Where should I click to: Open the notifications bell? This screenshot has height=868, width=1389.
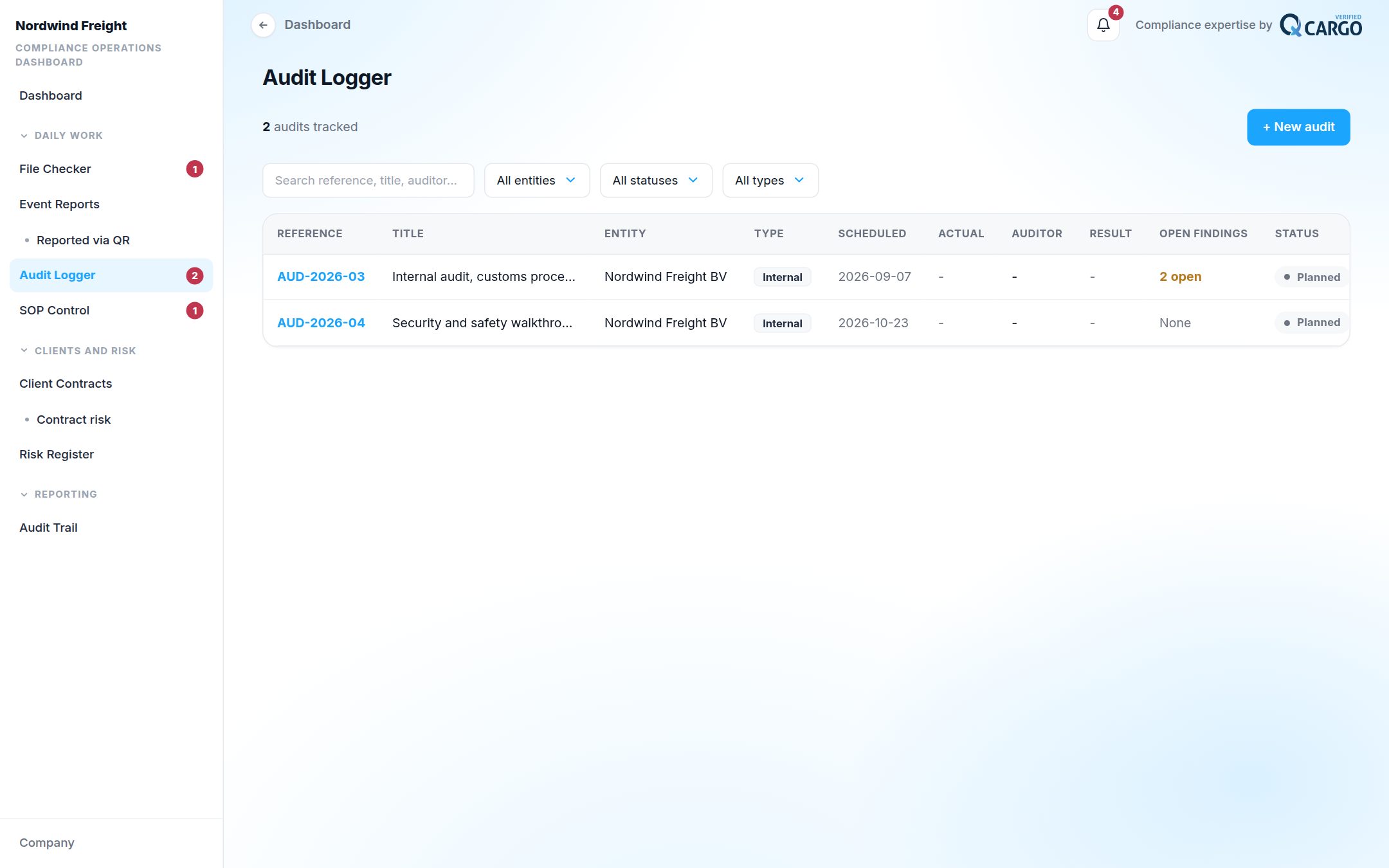pyautogui.click(x=1103, y=25)
